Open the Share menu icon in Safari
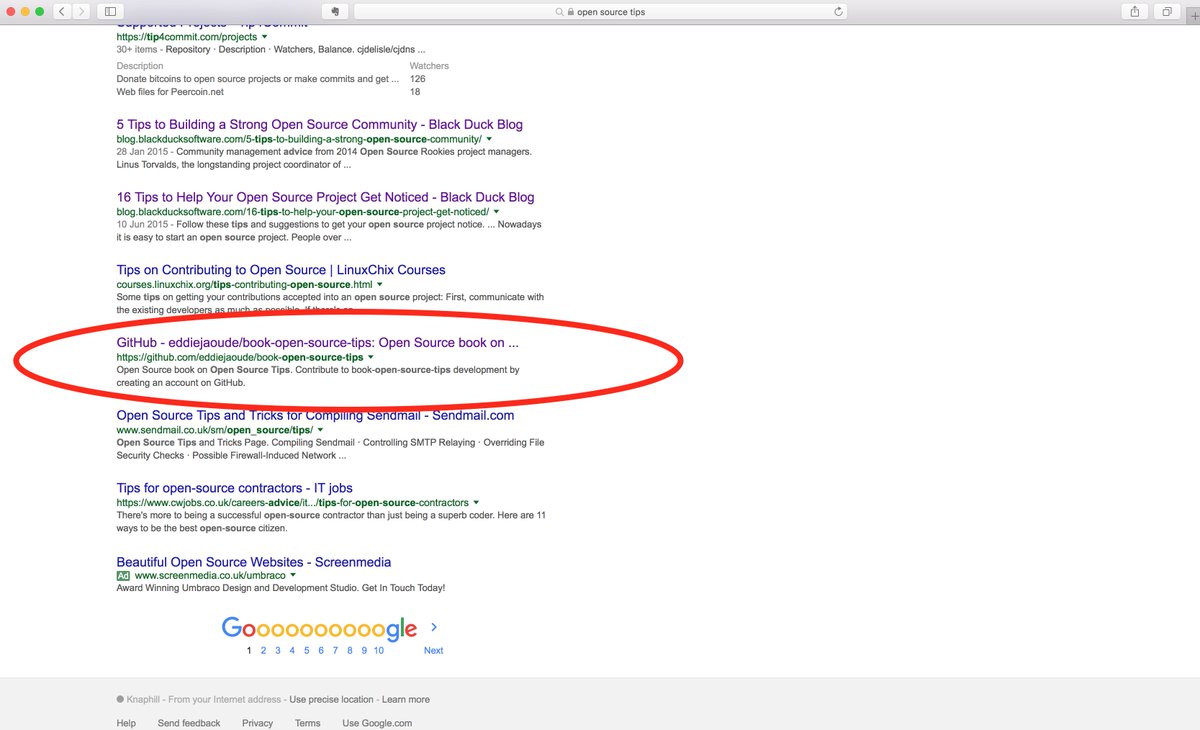The width and height of the screenshot is (1200, 730). click(x=1134, y=11)
